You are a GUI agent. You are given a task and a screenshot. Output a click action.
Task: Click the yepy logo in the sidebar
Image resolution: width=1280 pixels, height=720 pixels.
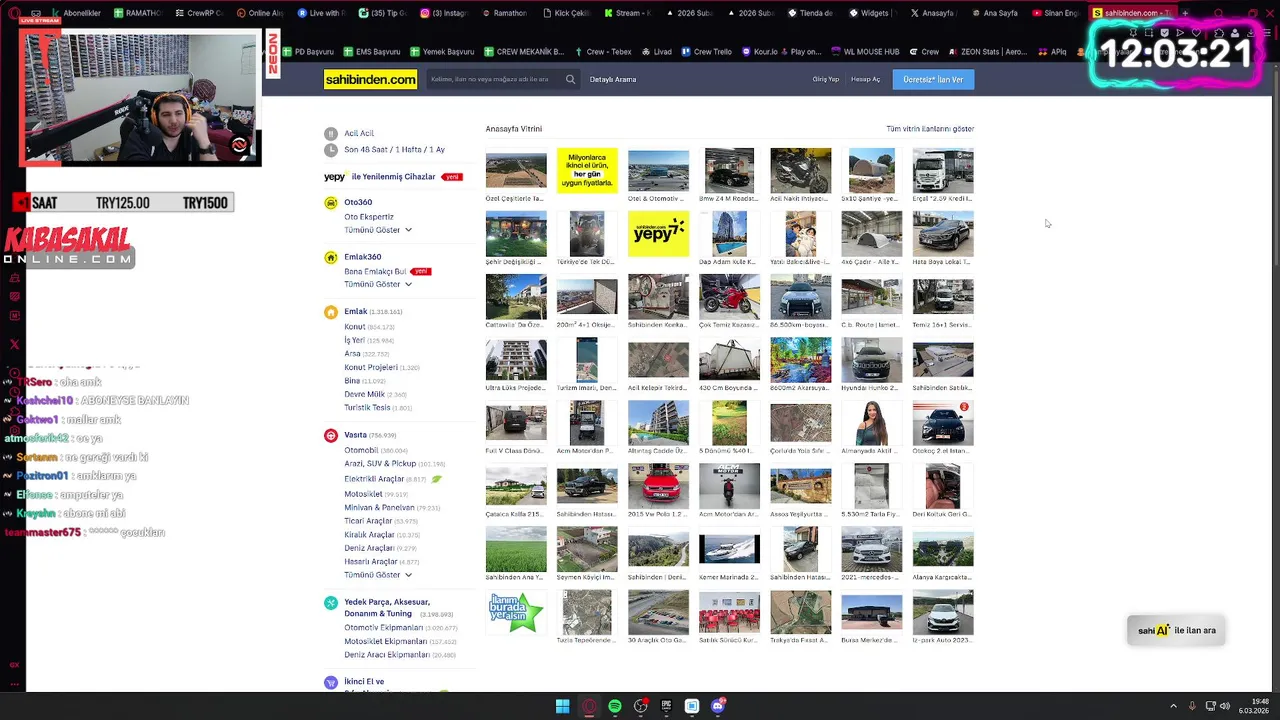[334, 177]
